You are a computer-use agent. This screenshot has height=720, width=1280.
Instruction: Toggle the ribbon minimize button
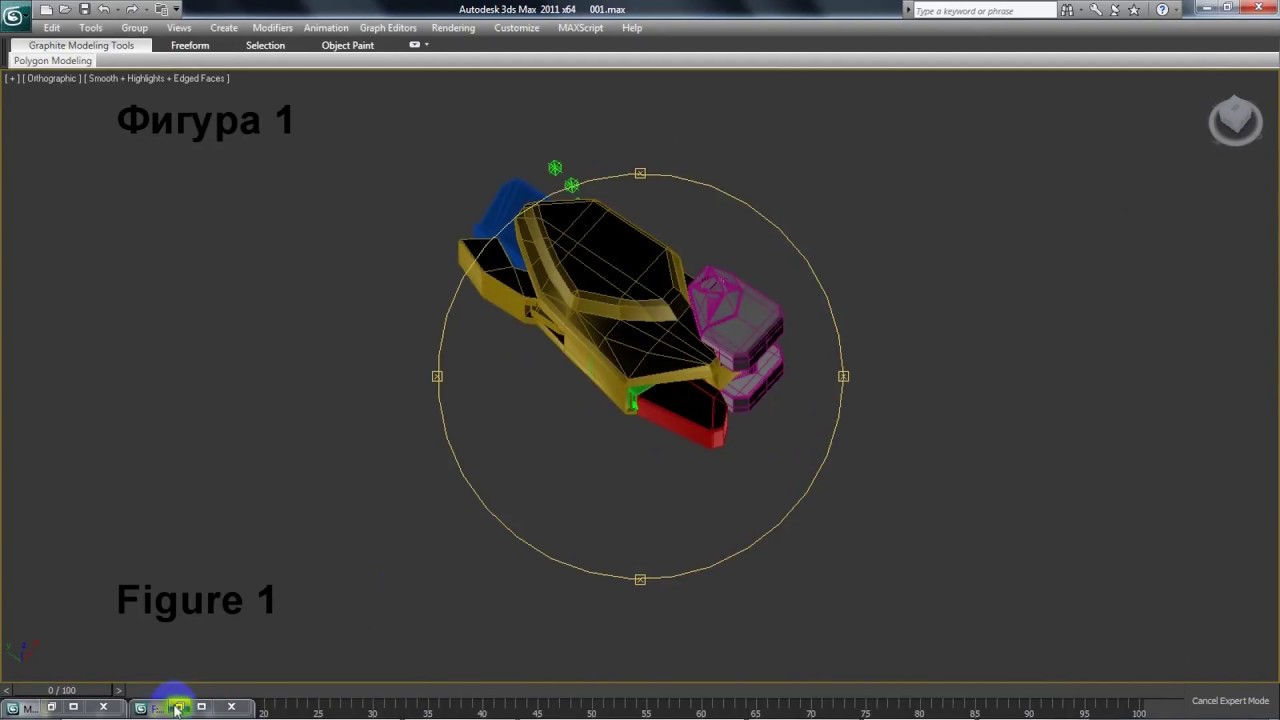coord(414,45)
